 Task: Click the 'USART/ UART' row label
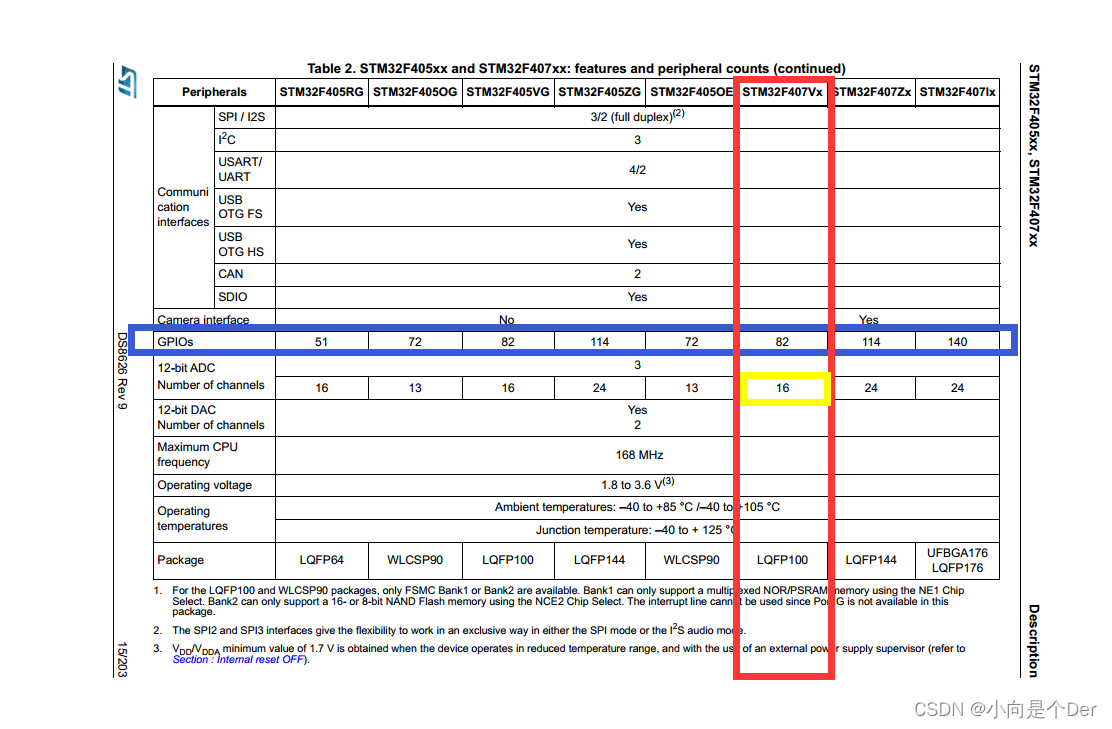coord(240,169)
